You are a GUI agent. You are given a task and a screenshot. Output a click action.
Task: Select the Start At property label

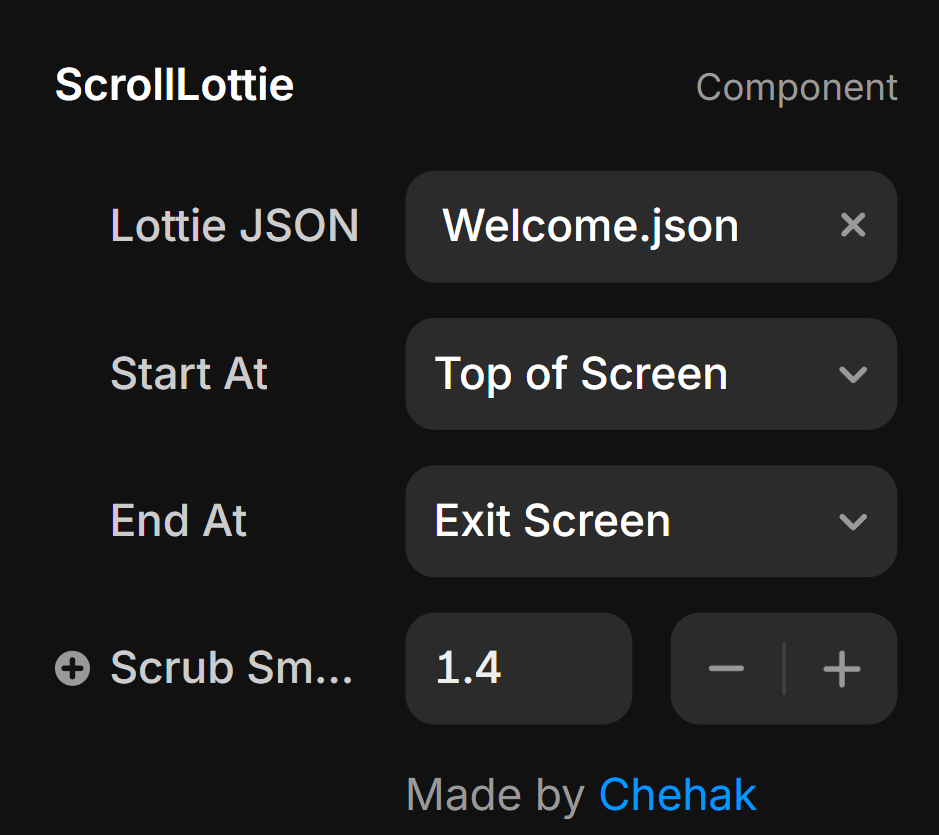[189, 375]
